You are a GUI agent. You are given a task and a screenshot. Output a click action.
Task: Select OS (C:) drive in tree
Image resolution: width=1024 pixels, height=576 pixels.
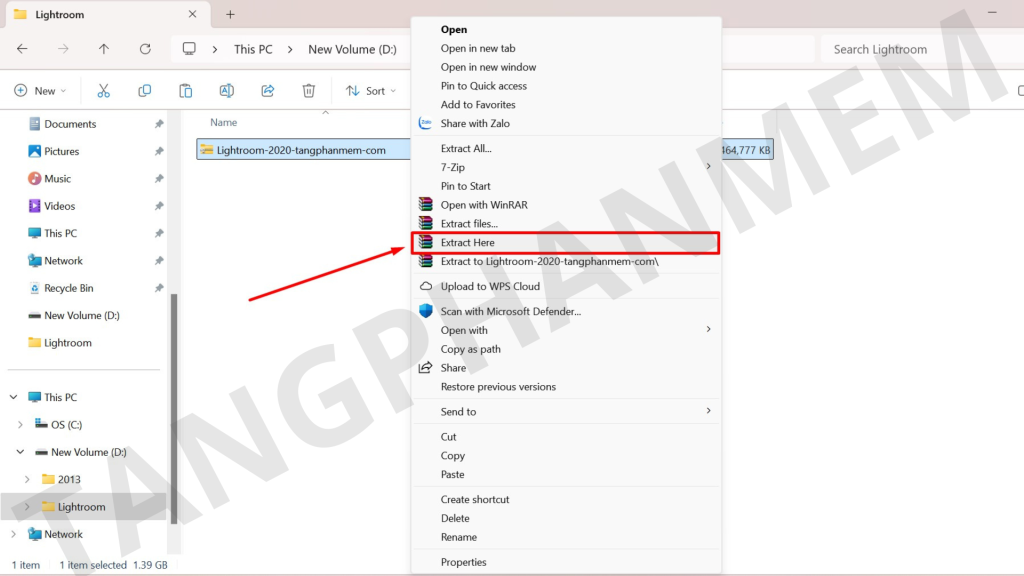[67, 424]
